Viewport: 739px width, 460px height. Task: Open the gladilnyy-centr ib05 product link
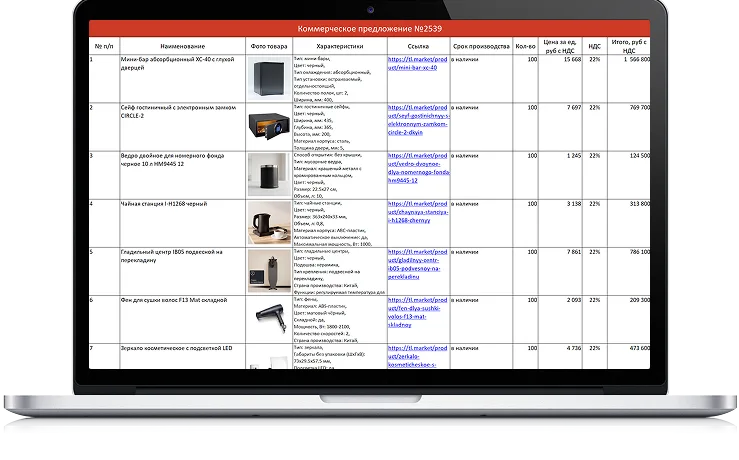click(418, 264)
